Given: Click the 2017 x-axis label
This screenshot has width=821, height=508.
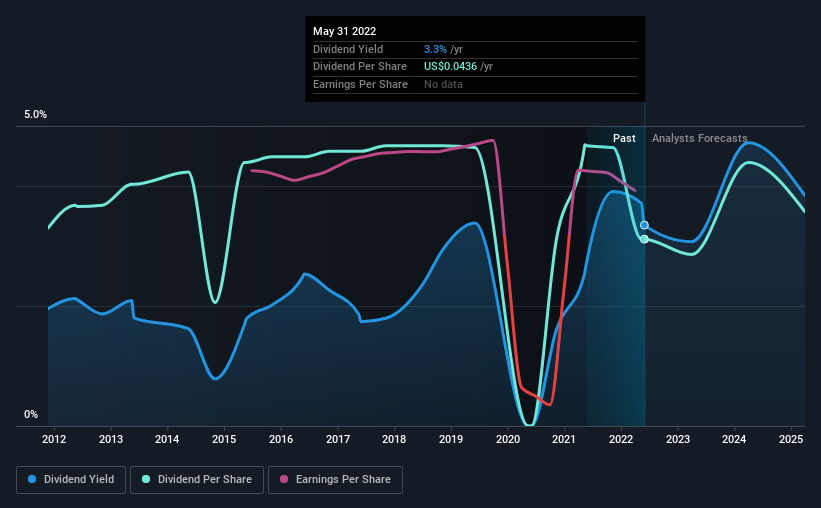Looking at the screenshot, I should (338, 439).
